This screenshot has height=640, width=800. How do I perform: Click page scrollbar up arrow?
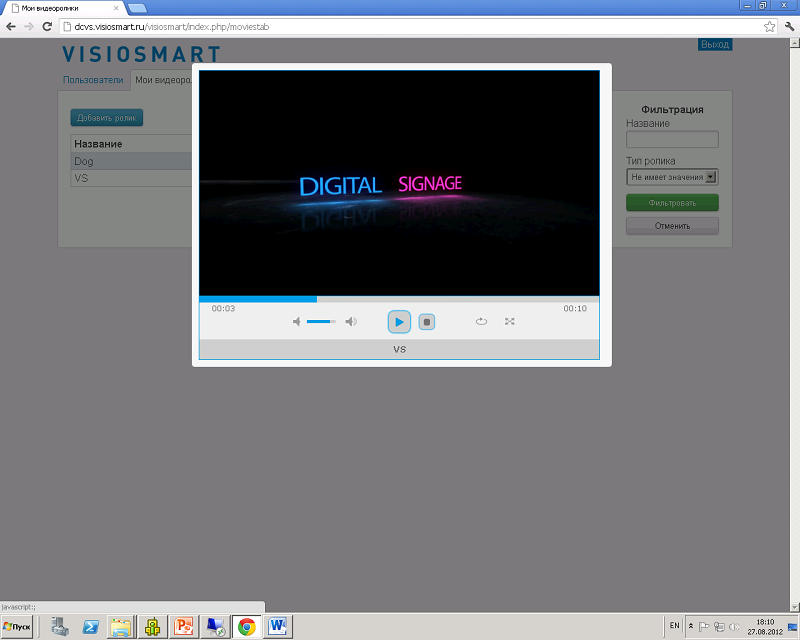[794, 43]
